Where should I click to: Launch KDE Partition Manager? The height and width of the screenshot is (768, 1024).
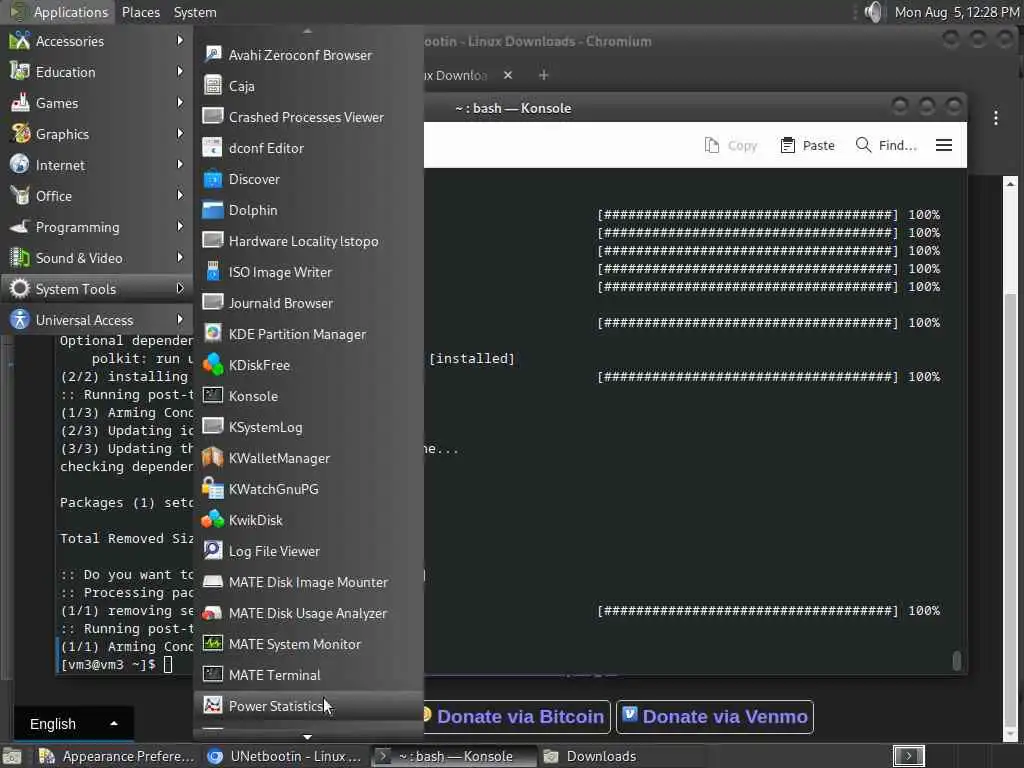click(x=308, y=334)
